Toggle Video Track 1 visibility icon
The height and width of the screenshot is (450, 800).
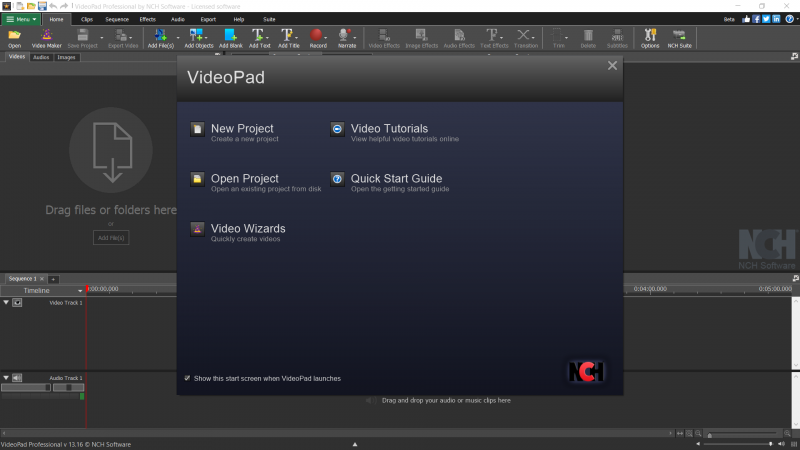[17, 302]
